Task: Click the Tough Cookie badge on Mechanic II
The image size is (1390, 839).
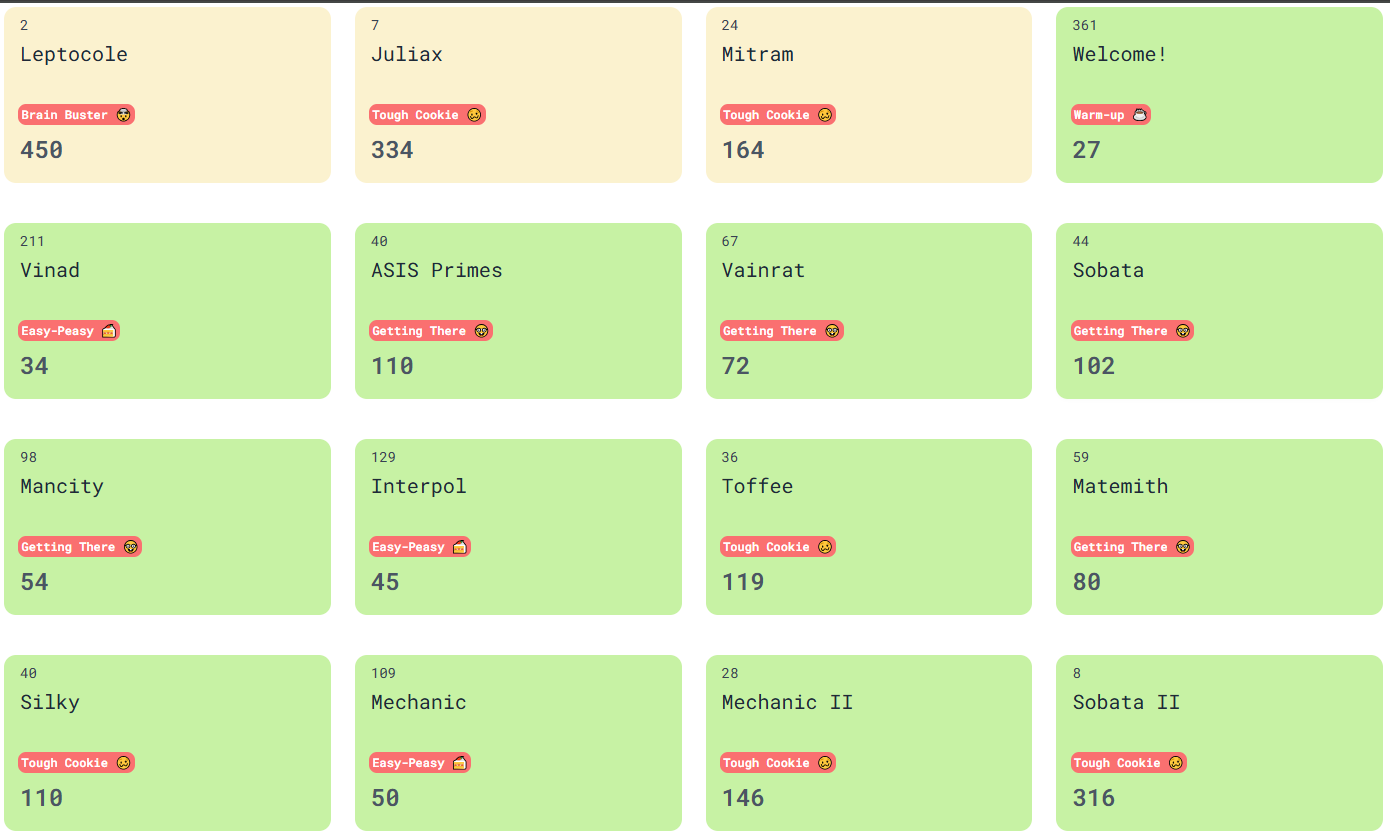Action: [778, 763]
